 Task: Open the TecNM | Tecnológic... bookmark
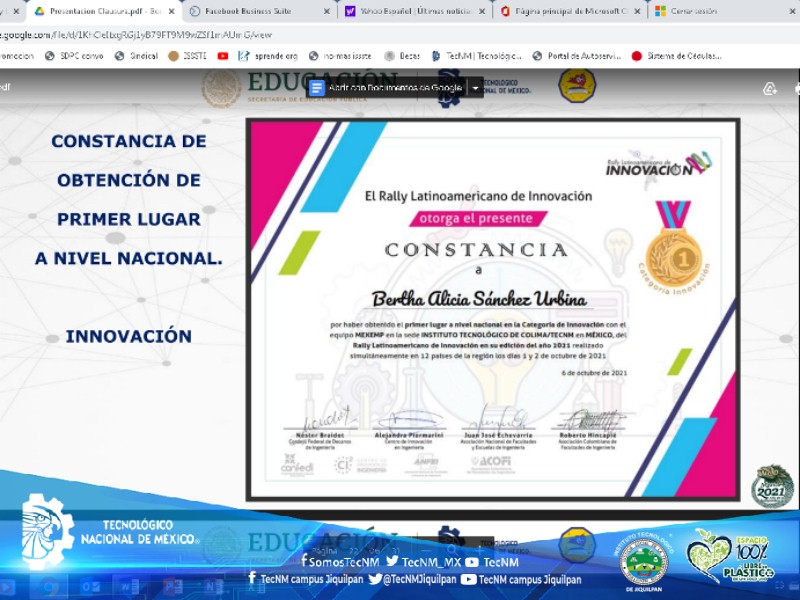(x=477, y=56)
